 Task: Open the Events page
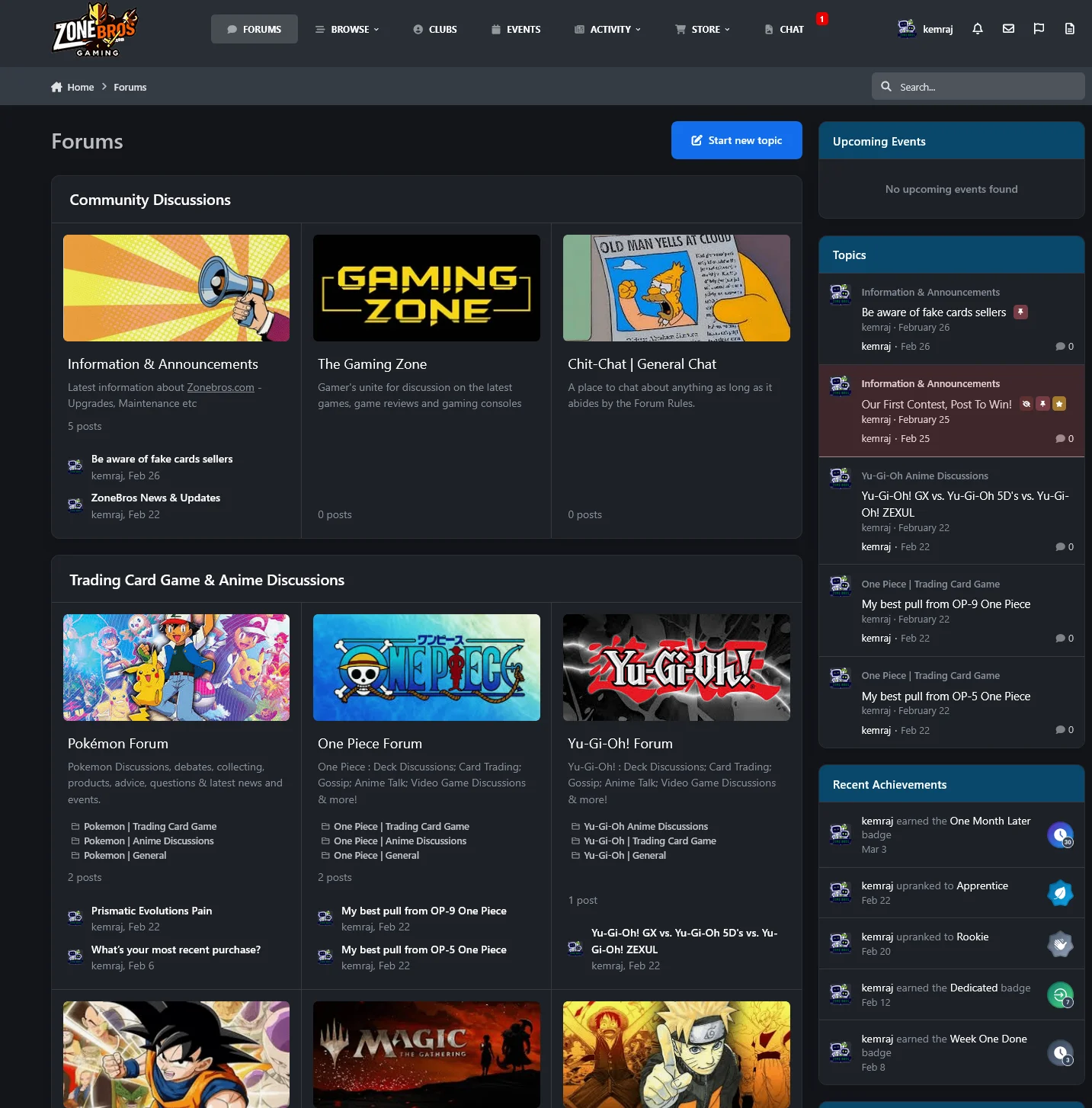(x=516, y=29)
